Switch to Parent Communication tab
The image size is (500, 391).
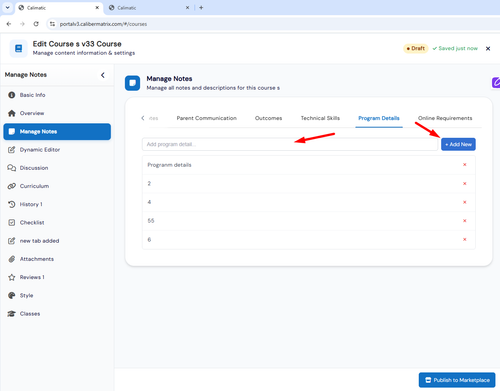(x=207, y=118)
